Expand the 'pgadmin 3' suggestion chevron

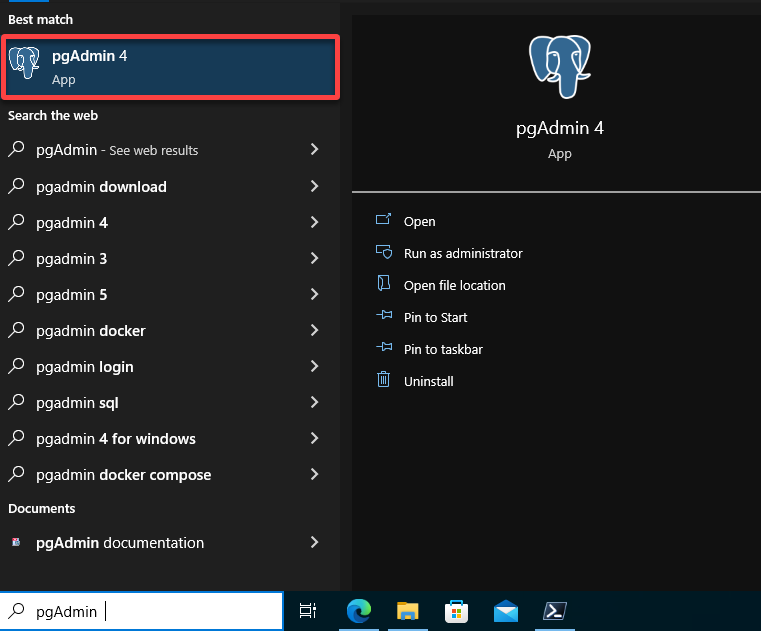(x=314, y=258)
